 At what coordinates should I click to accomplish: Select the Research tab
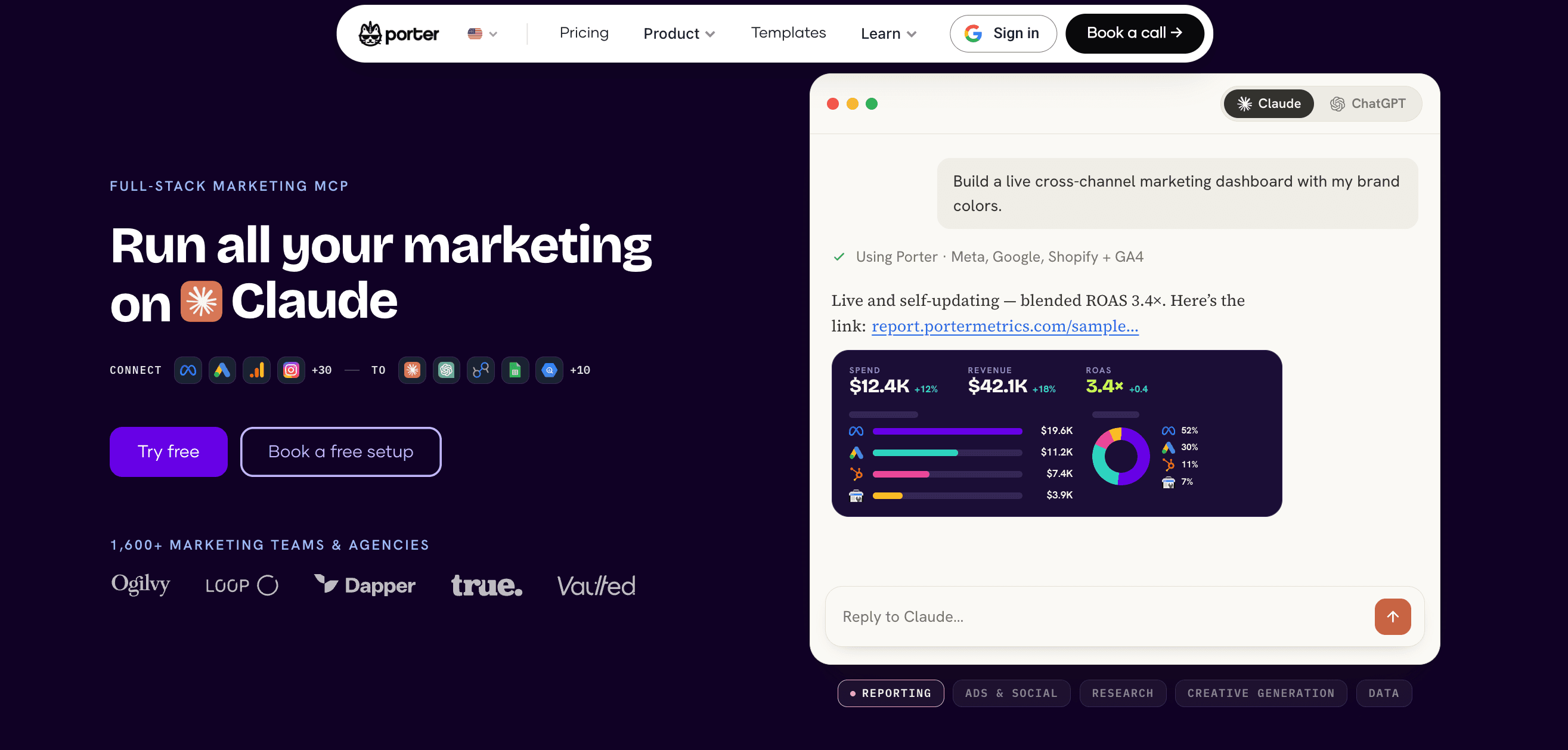pos(1123,693)
